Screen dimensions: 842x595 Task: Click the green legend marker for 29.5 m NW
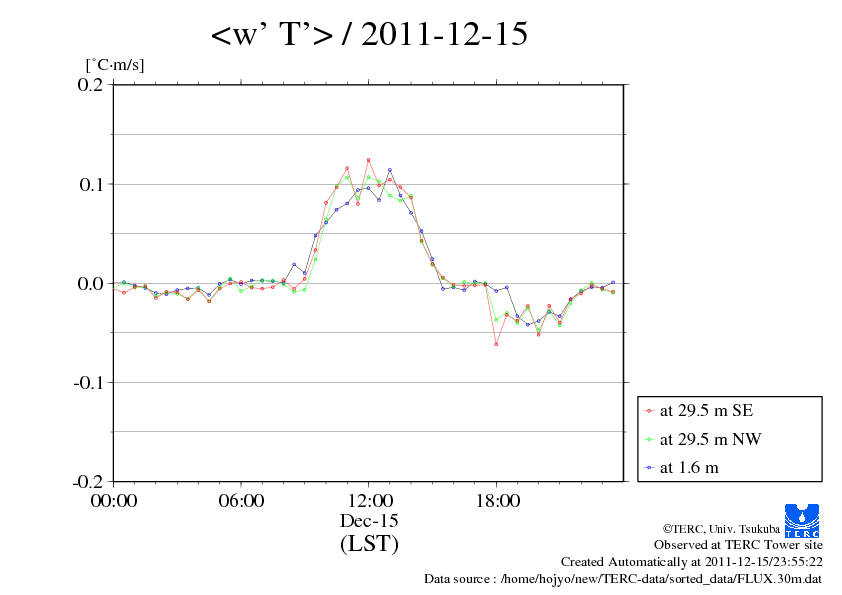(x=649, y=440)
